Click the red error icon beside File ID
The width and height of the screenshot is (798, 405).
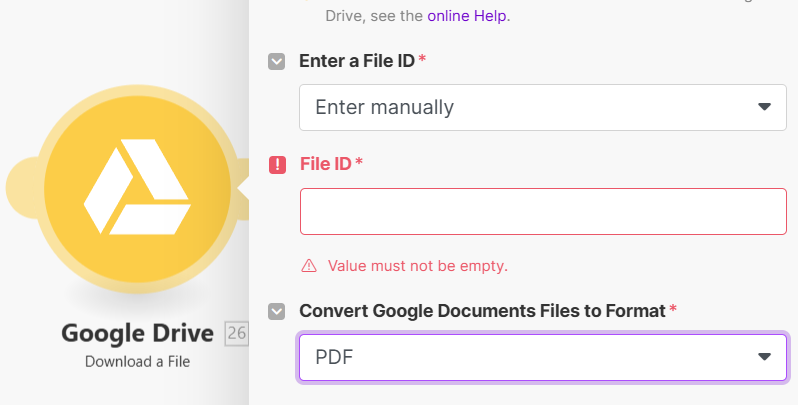277,164
